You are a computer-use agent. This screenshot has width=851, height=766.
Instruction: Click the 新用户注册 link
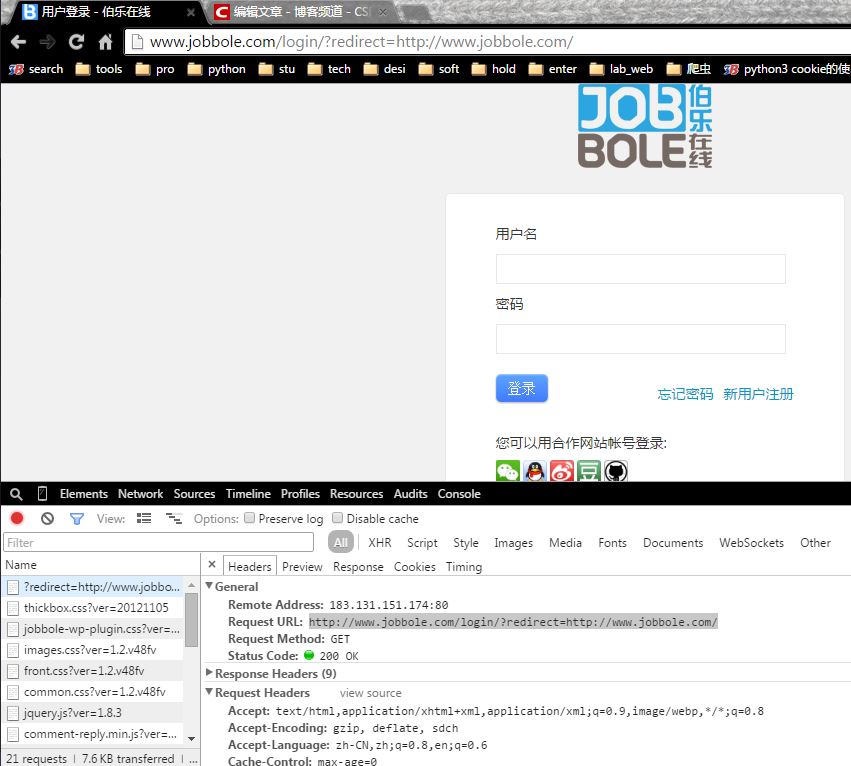click(758, 394)
